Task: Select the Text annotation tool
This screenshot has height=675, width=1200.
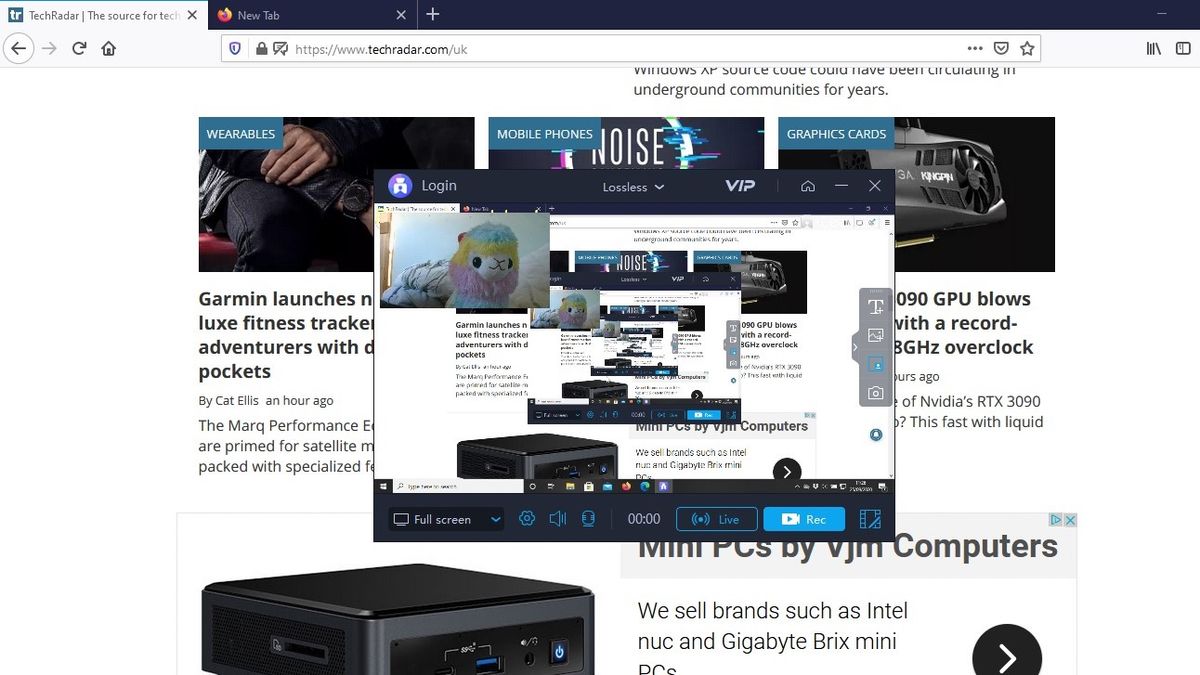Action: coord(875,306)
